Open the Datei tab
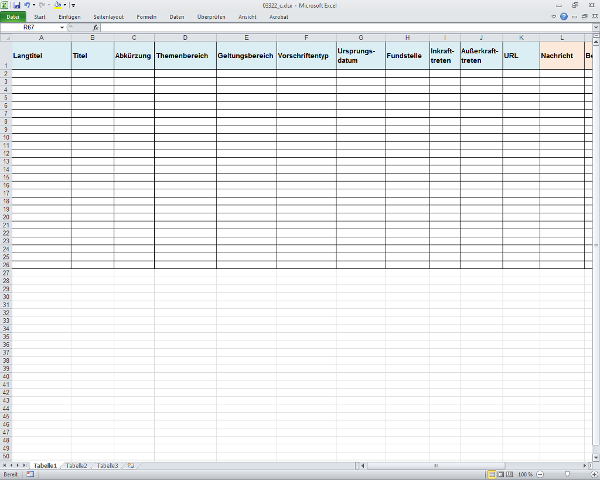 click(x=13, y=17)
